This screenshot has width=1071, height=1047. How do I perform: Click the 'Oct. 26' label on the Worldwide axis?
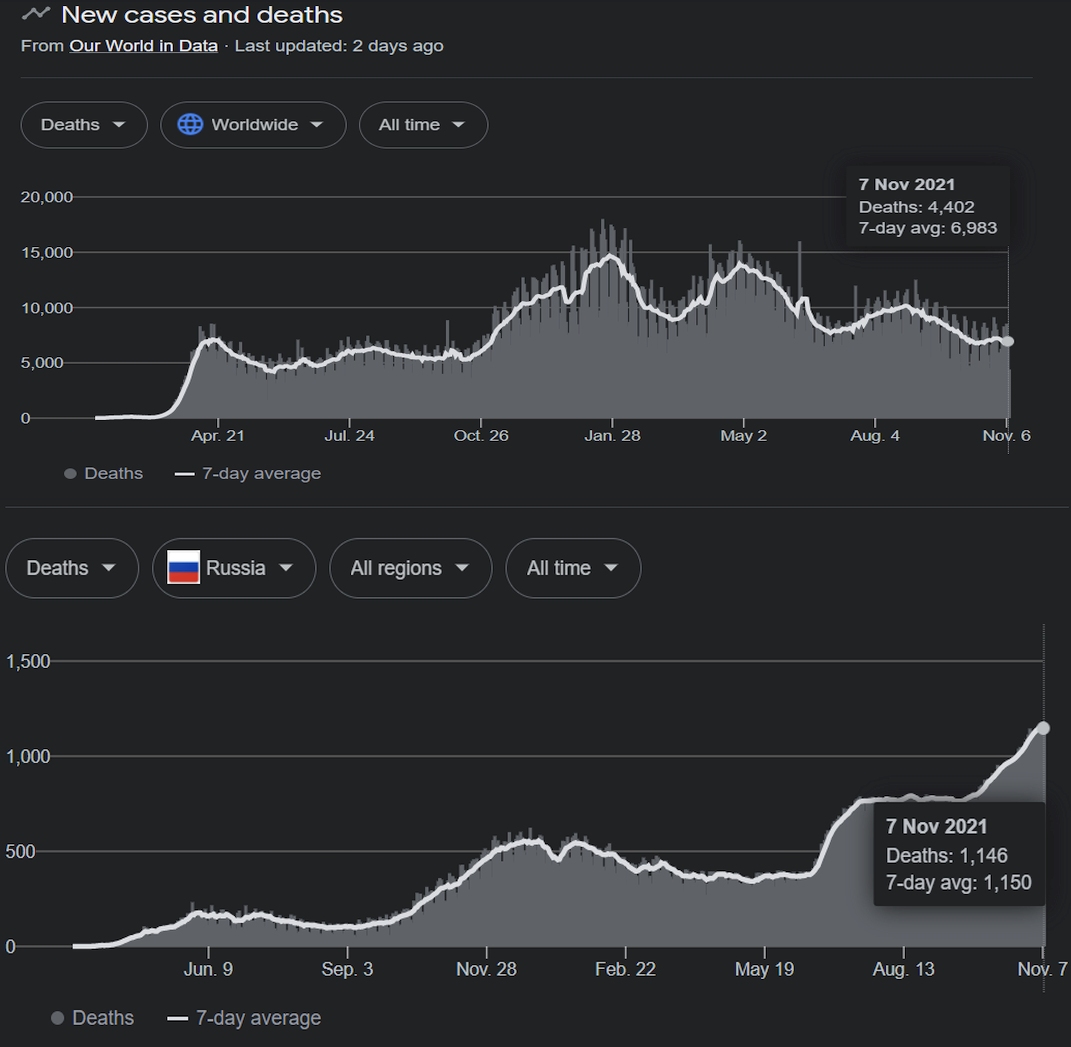tap(481, 436)
